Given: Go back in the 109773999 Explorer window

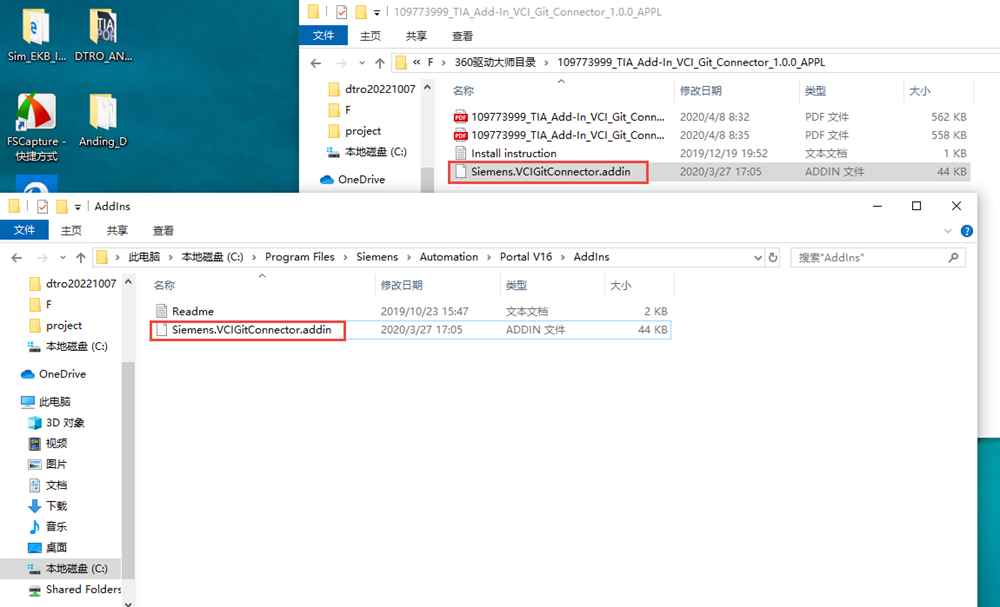Looking at the screenshot, I should (316, 63).
